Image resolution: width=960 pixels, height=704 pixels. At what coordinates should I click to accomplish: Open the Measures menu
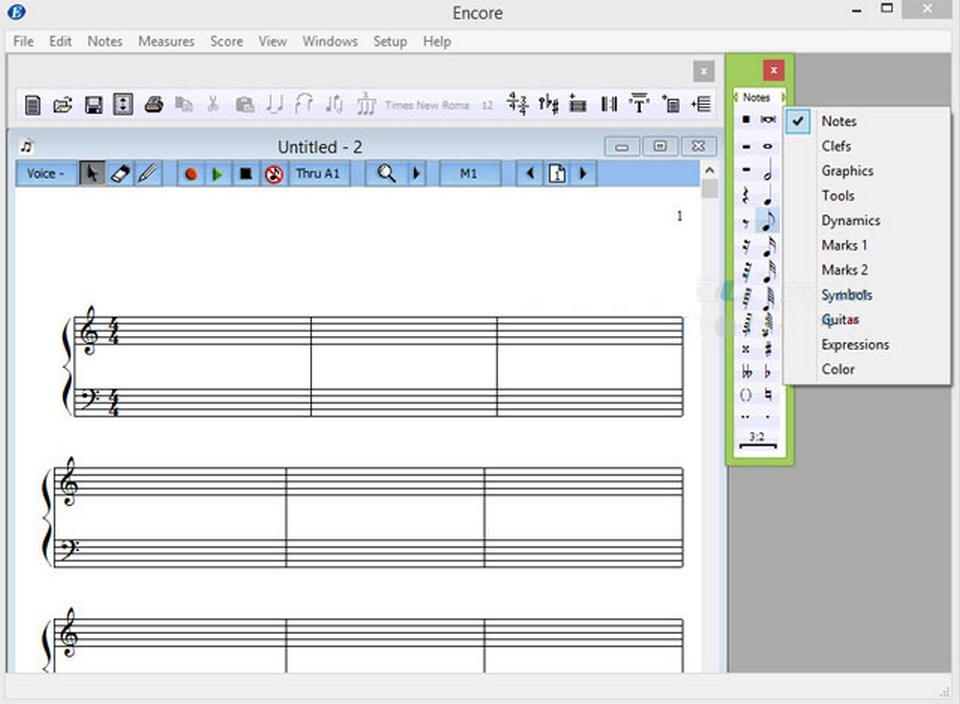coord(166,41)
